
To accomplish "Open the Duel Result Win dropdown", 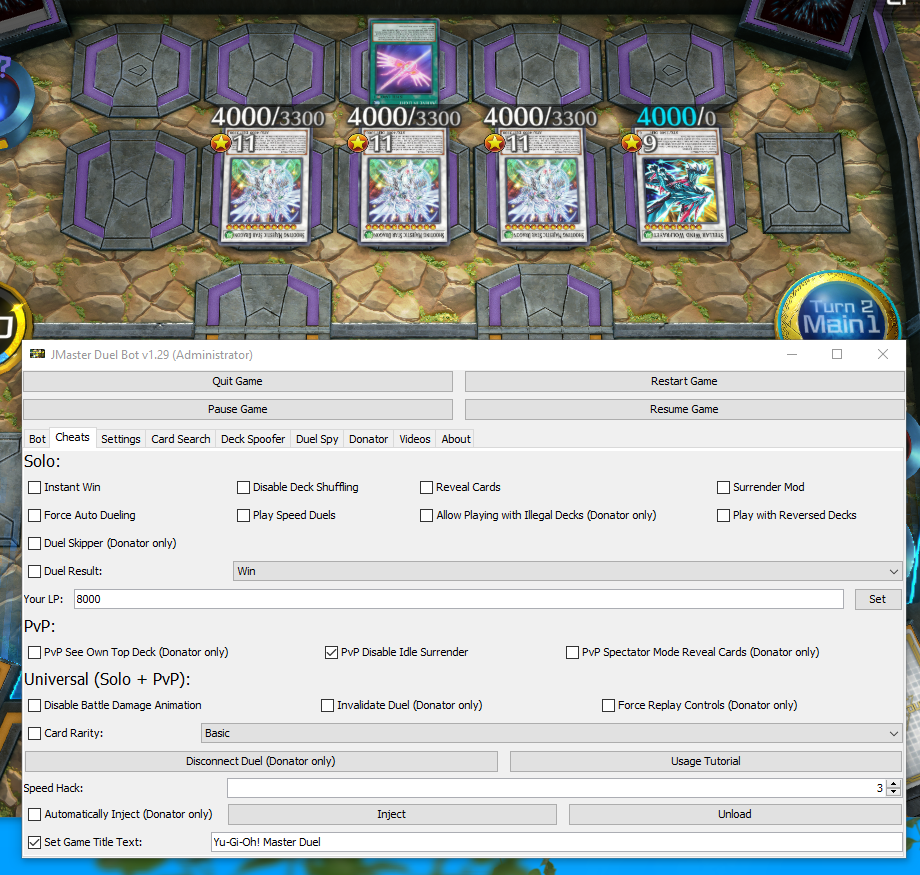I will coord(567,571).
